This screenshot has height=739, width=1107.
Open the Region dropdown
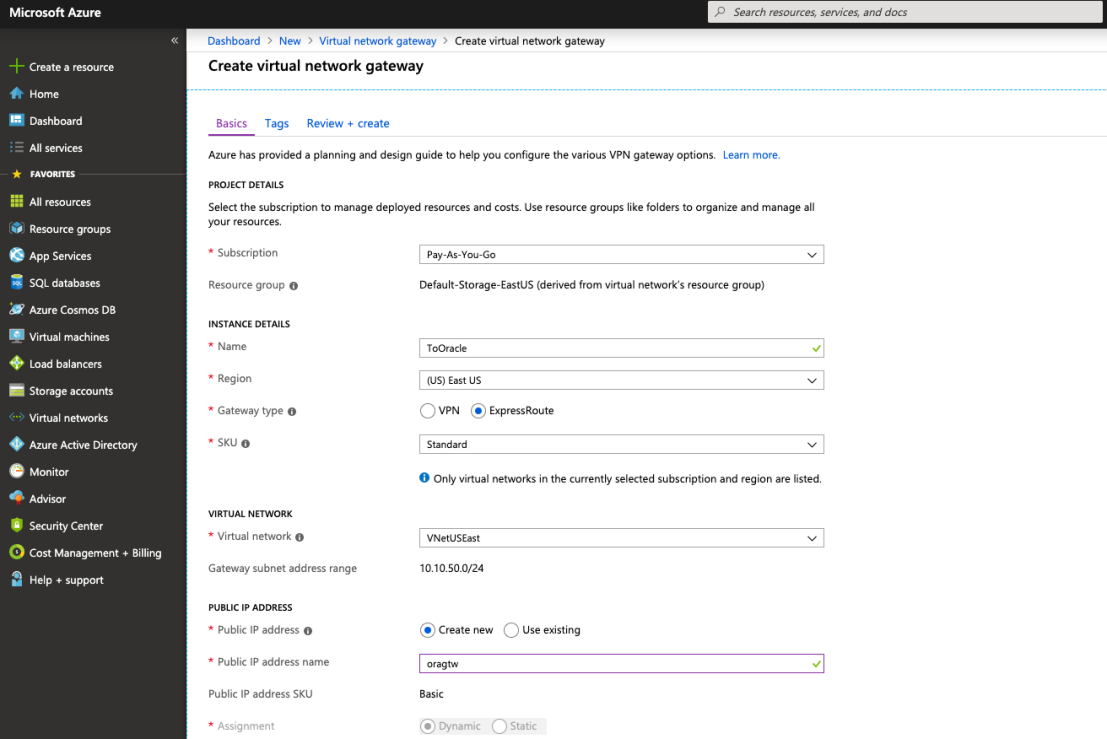(620, 380)
